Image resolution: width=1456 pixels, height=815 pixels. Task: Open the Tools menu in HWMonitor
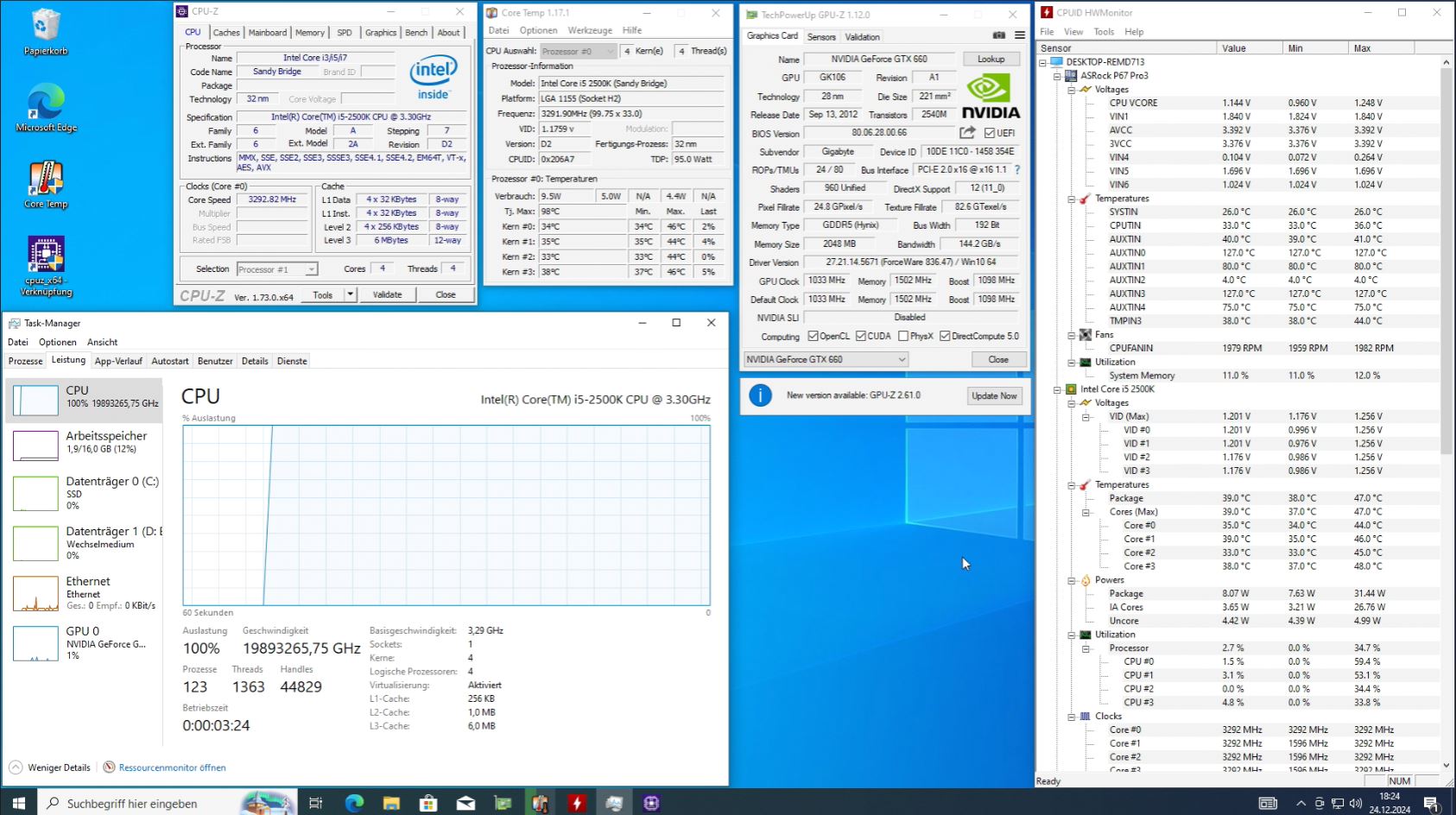(x=1104, y=32)
